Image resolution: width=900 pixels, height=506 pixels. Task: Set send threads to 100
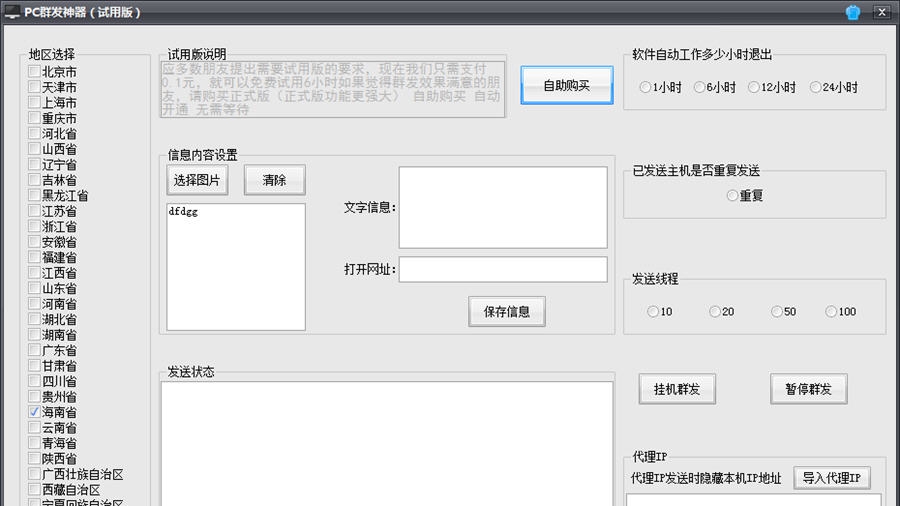click(x=831, y=312)
